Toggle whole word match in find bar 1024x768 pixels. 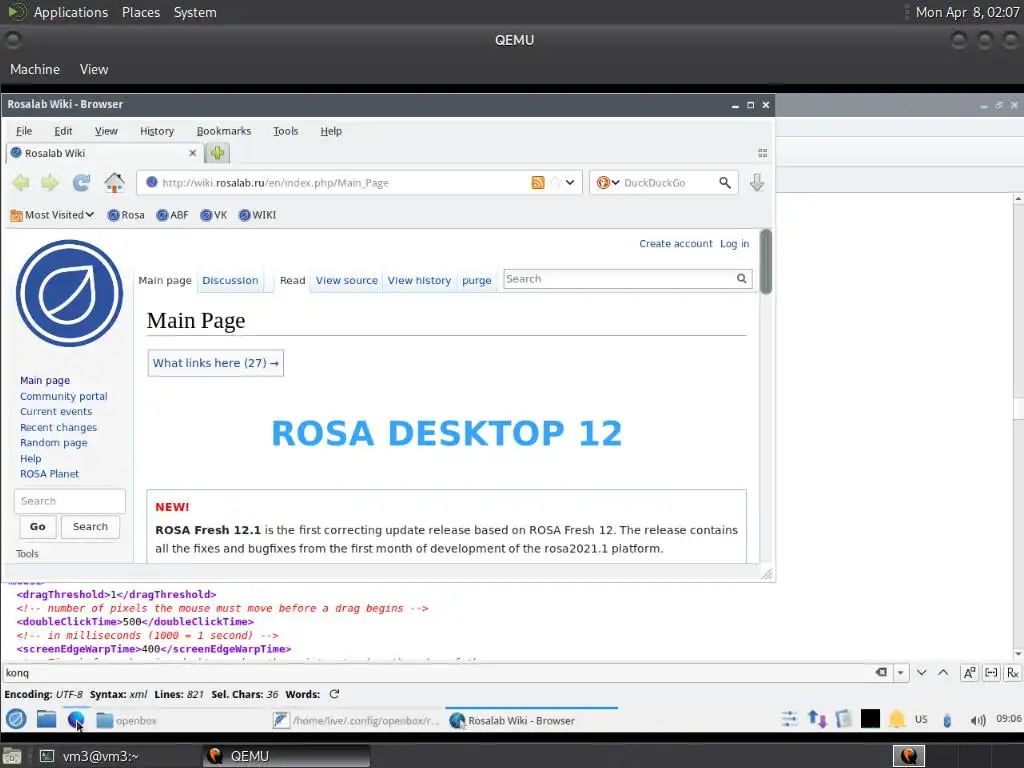coord(991,673)
